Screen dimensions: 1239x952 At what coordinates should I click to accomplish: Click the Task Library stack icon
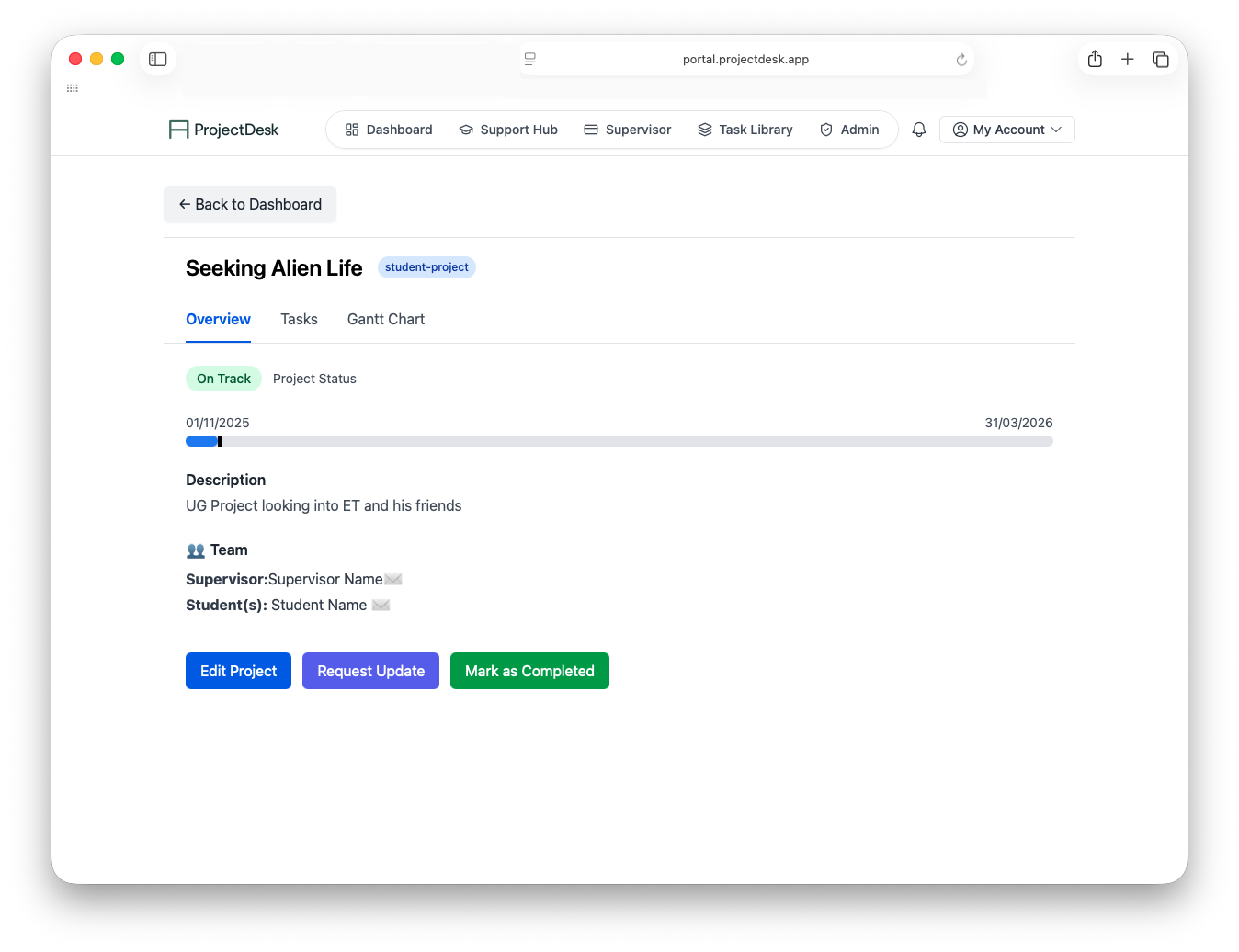click(705, 130)
